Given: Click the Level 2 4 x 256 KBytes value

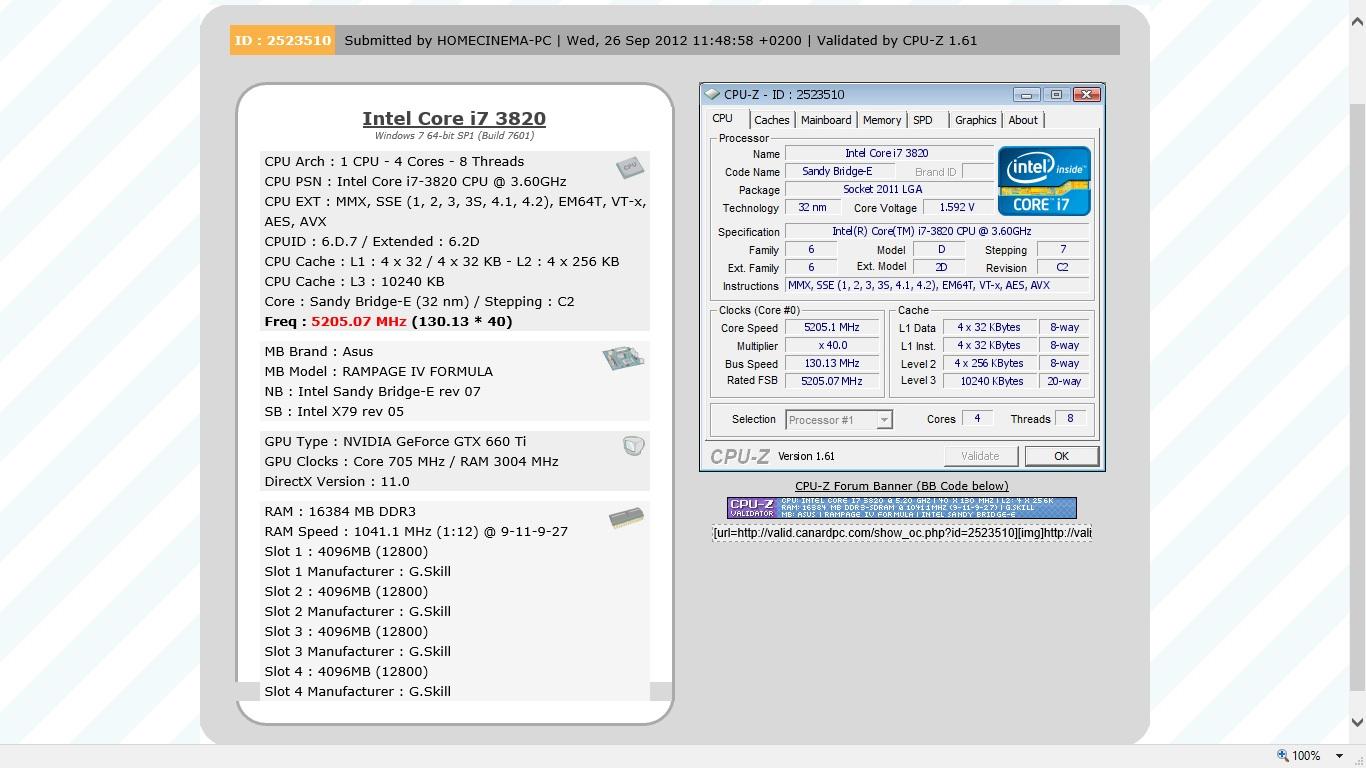Looking at the screenshot, I should click(x=990, y=363).
